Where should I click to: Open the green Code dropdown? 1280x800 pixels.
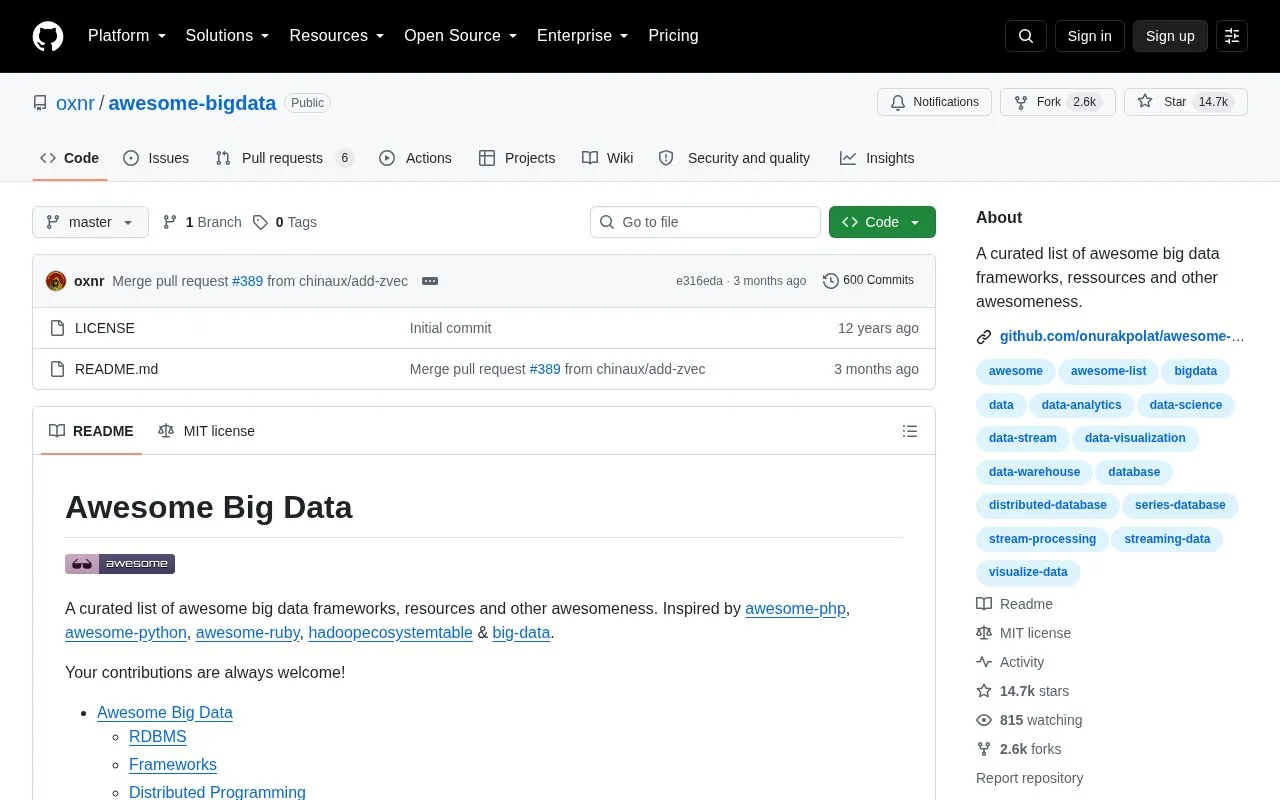tap(882, 222)
